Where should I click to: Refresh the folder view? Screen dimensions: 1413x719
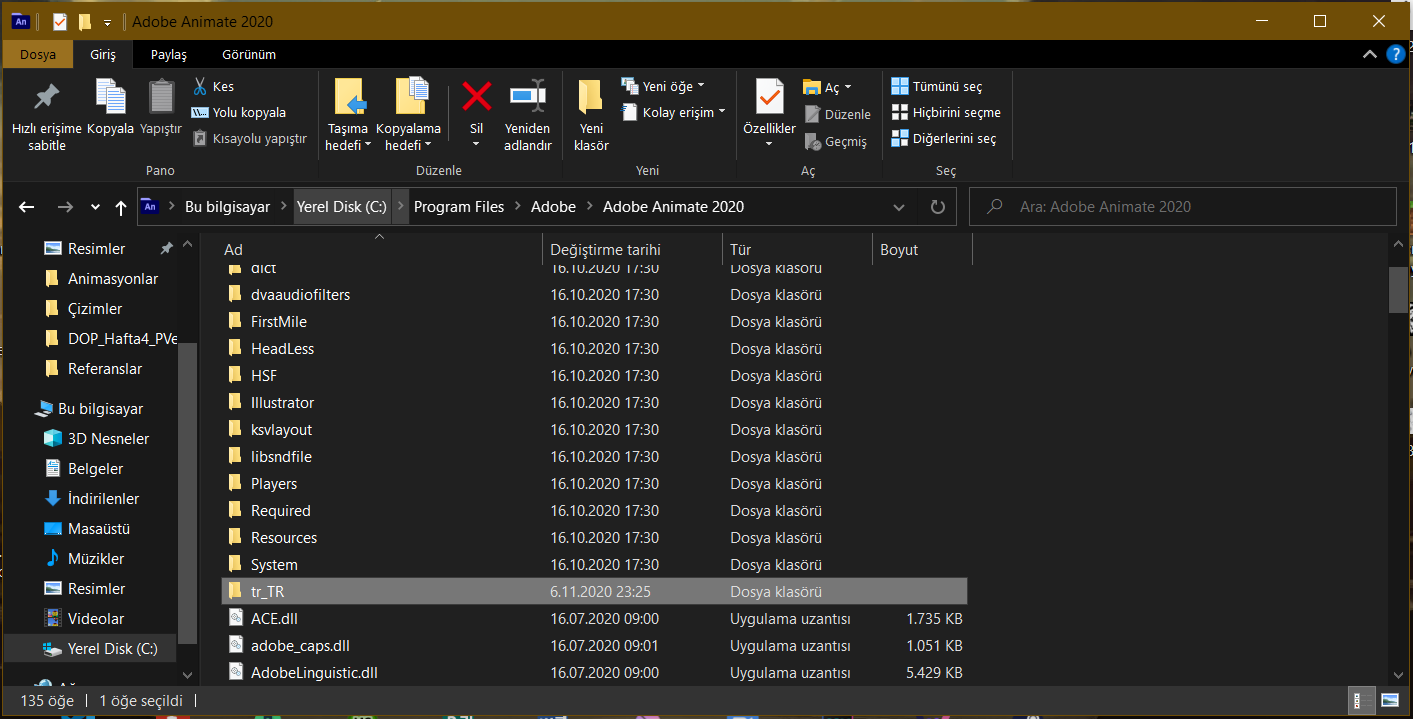pos(937,207)
